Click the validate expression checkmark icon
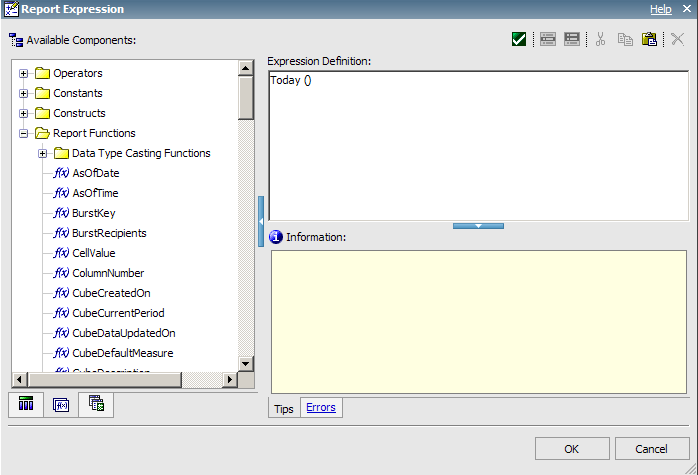Image resolution: width=698 pixels, height=475 pixels. coord(519,40)
